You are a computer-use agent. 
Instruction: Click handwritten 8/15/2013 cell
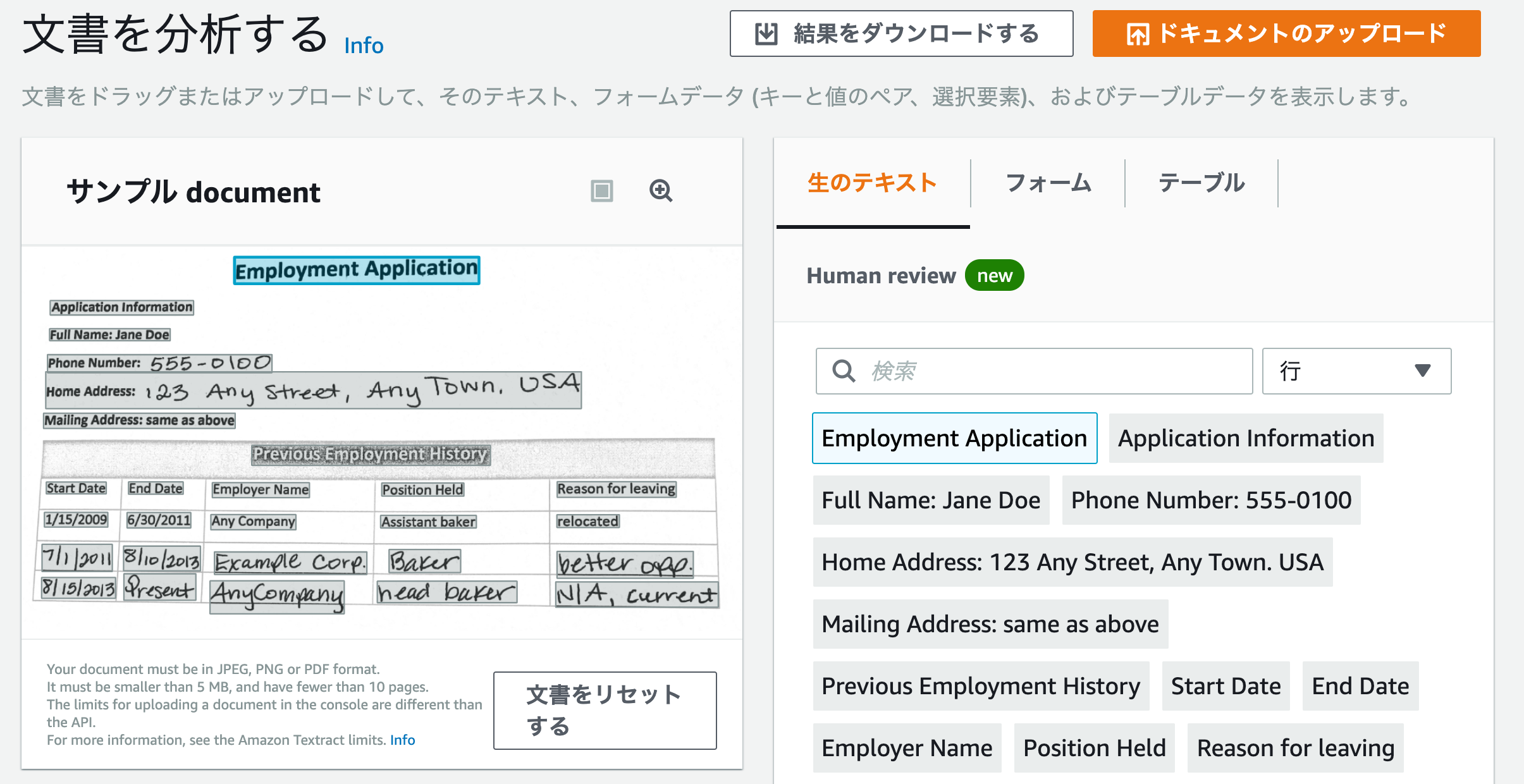[x=78, y=588]
